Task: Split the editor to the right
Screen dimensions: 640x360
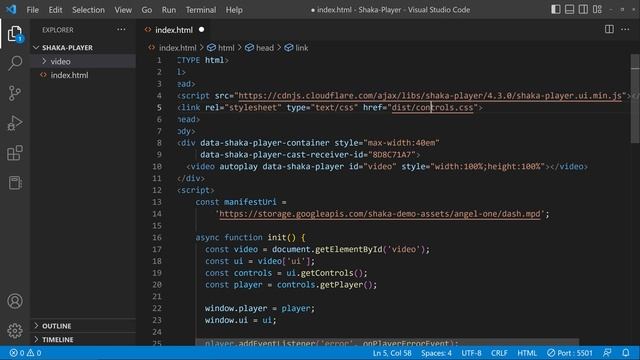Action: point(609,29)
